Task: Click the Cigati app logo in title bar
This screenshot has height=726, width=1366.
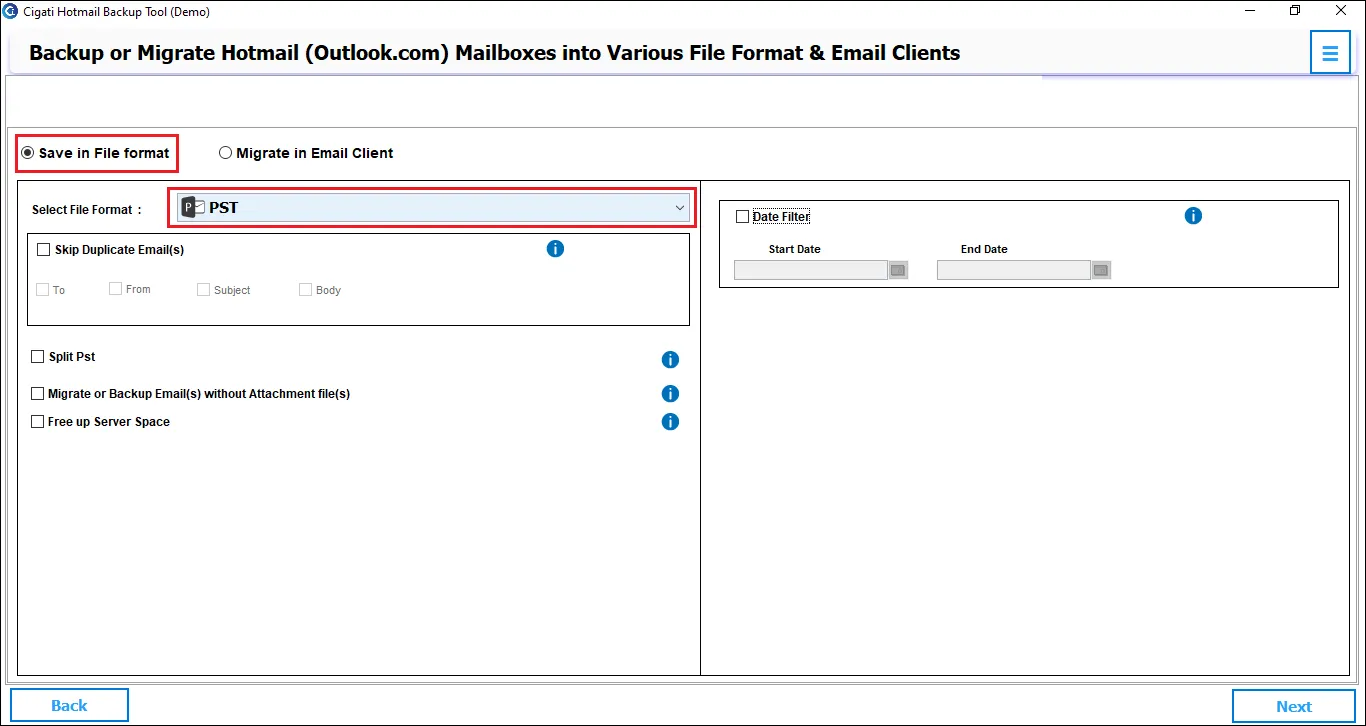Action: [x=11, y=11]
